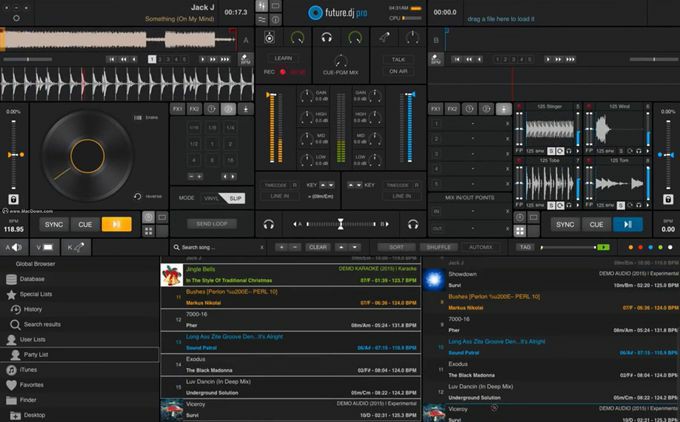Select loop length 1/16 on deck A
This screenshot has width=680, height=422.
193,128
